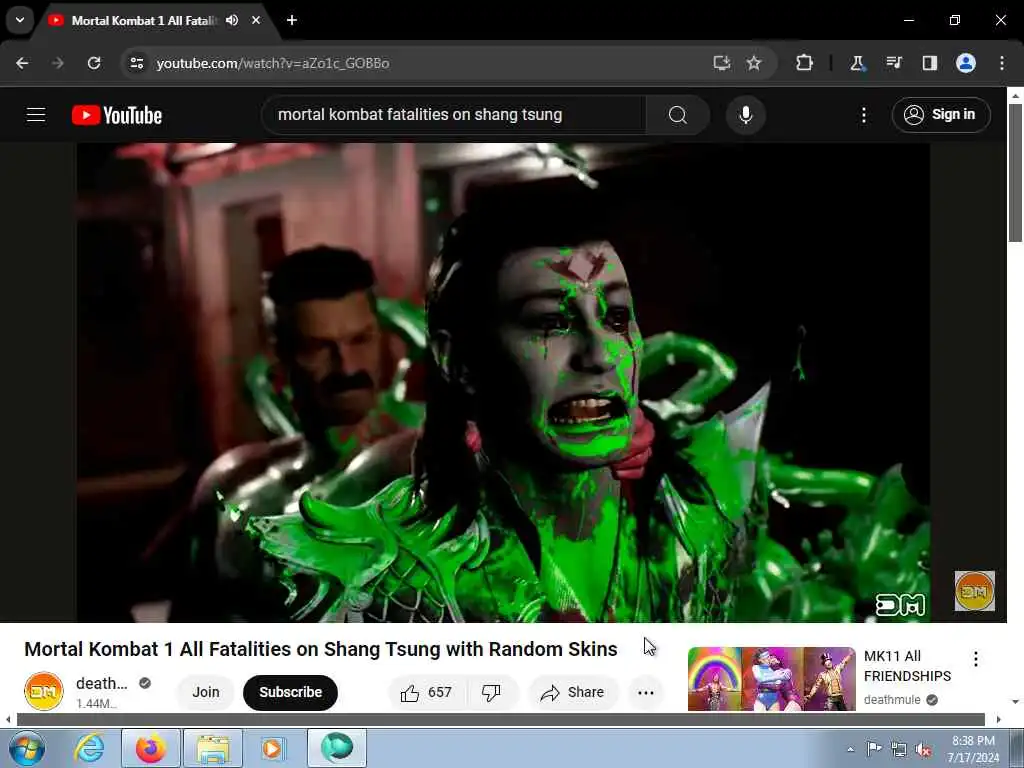
Task: Open the media player taskbar icon
Action: pyautogui.click(x=274, y=748)
